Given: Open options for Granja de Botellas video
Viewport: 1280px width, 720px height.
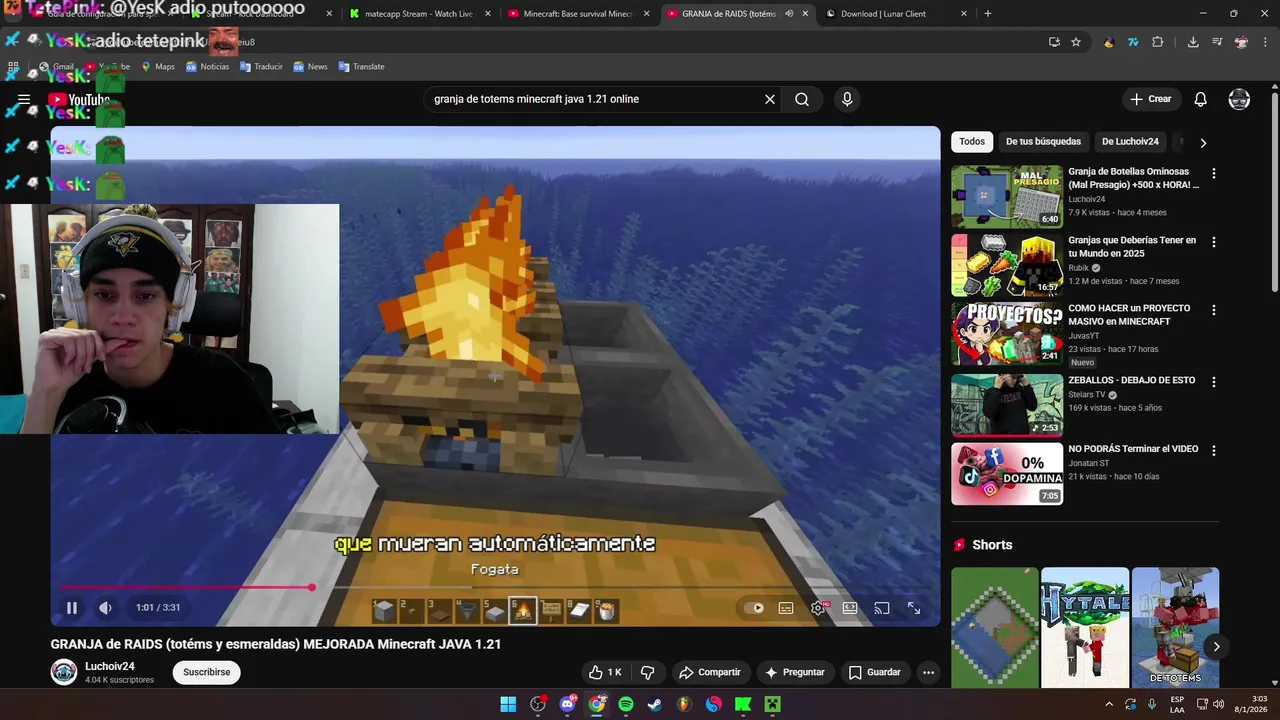Looking at the screenshot, I should point(1214,174).
